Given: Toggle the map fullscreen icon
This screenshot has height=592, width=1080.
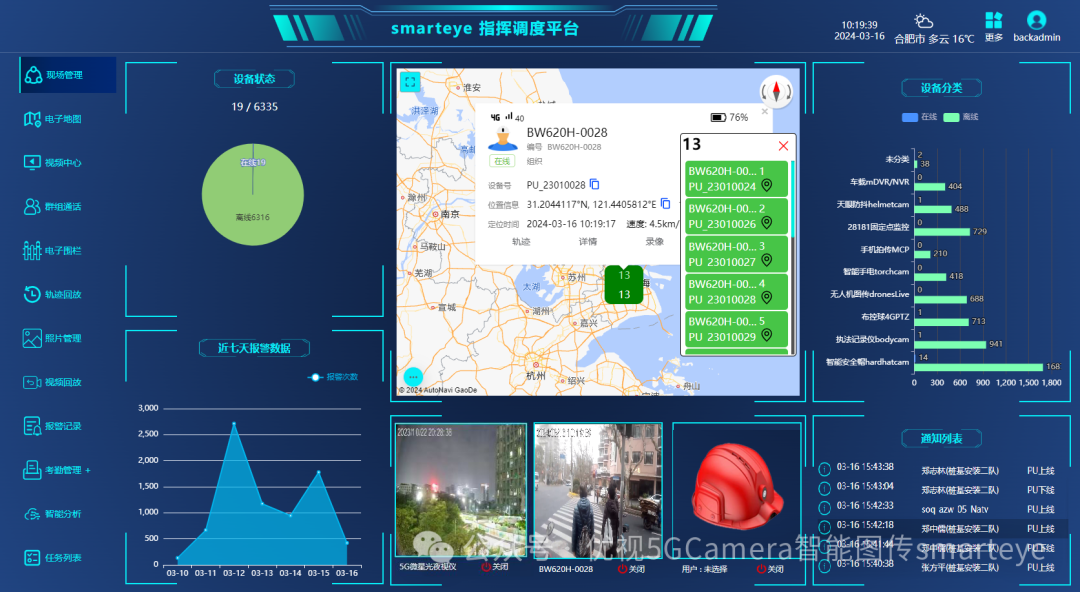Looking at the screenshot, I should point(411,82).
